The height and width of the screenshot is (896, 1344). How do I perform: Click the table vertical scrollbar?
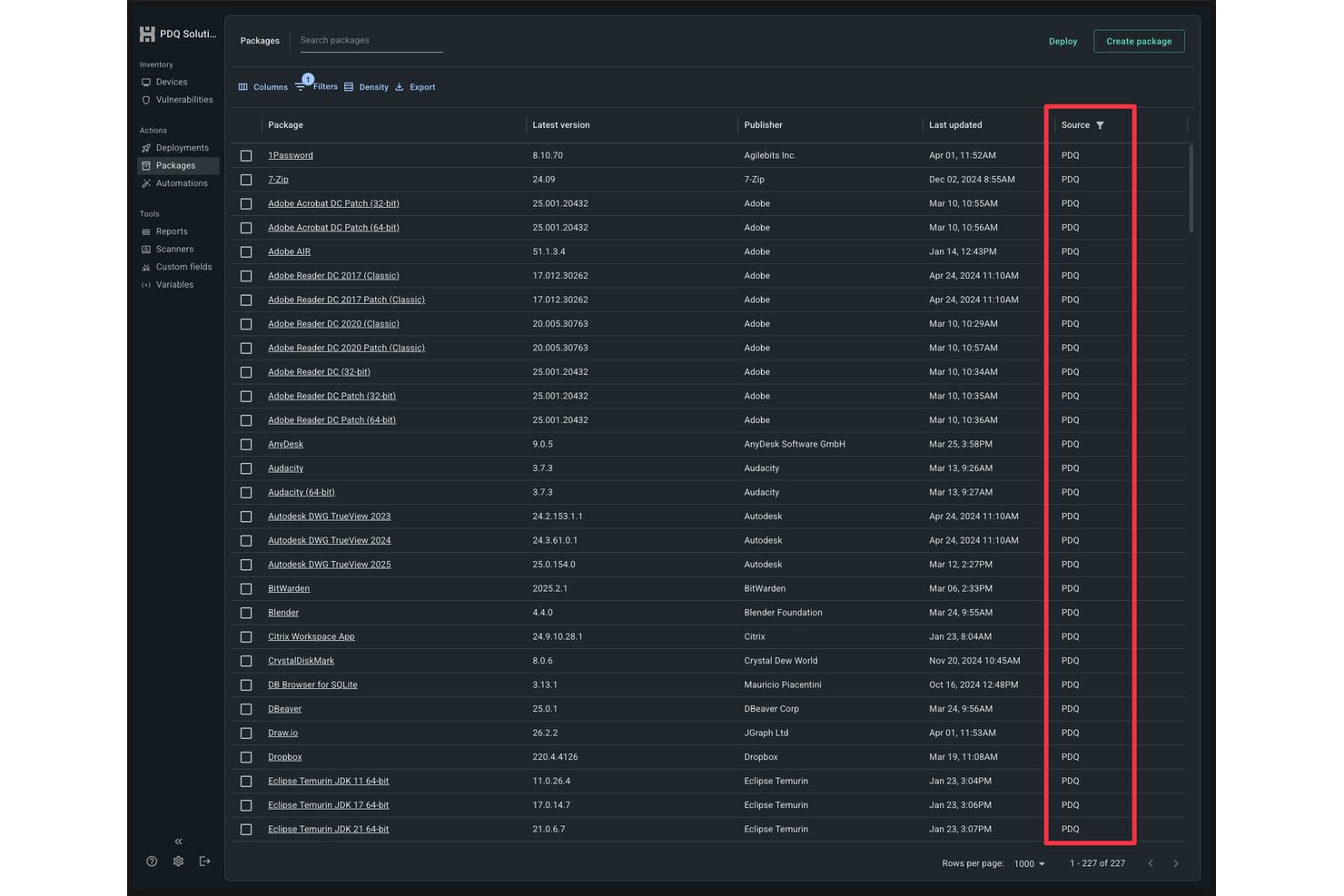(1191, 188)
